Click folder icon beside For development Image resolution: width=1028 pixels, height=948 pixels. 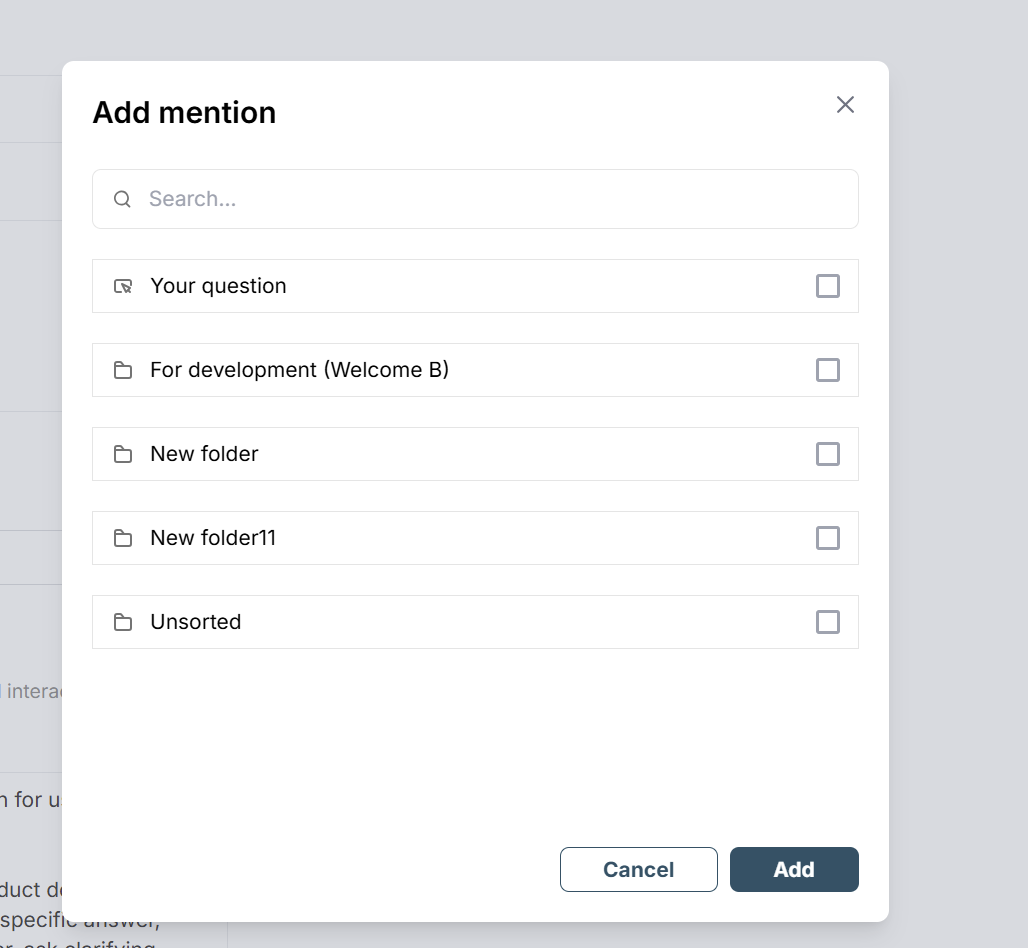tap(123, 370)
